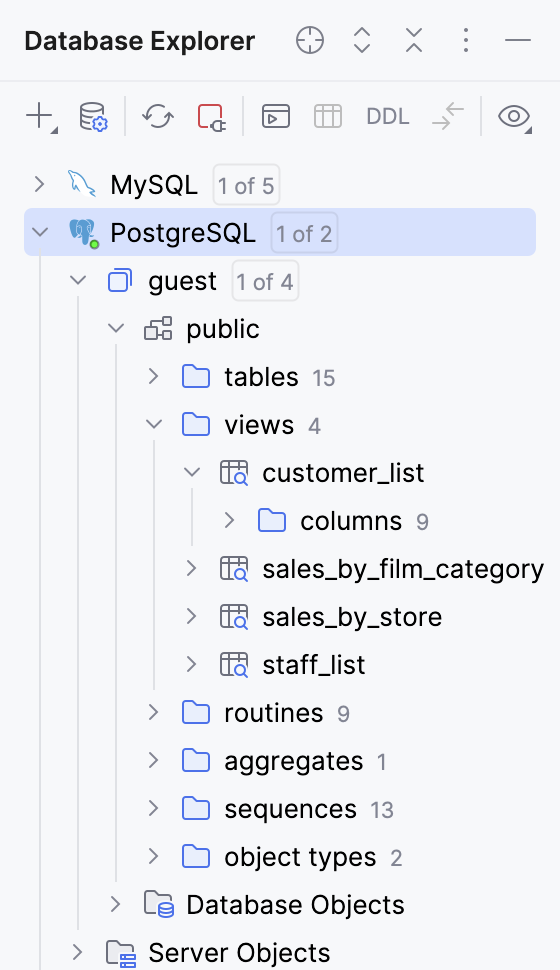The image size is (560, 970).
Task: Select the sales_by_store view name
Action: [x=352, y=617]
